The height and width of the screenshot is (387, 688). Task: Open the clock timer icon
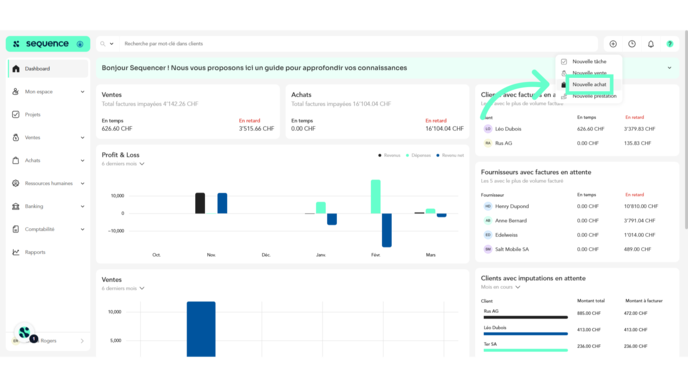click(x=632, y=44)
